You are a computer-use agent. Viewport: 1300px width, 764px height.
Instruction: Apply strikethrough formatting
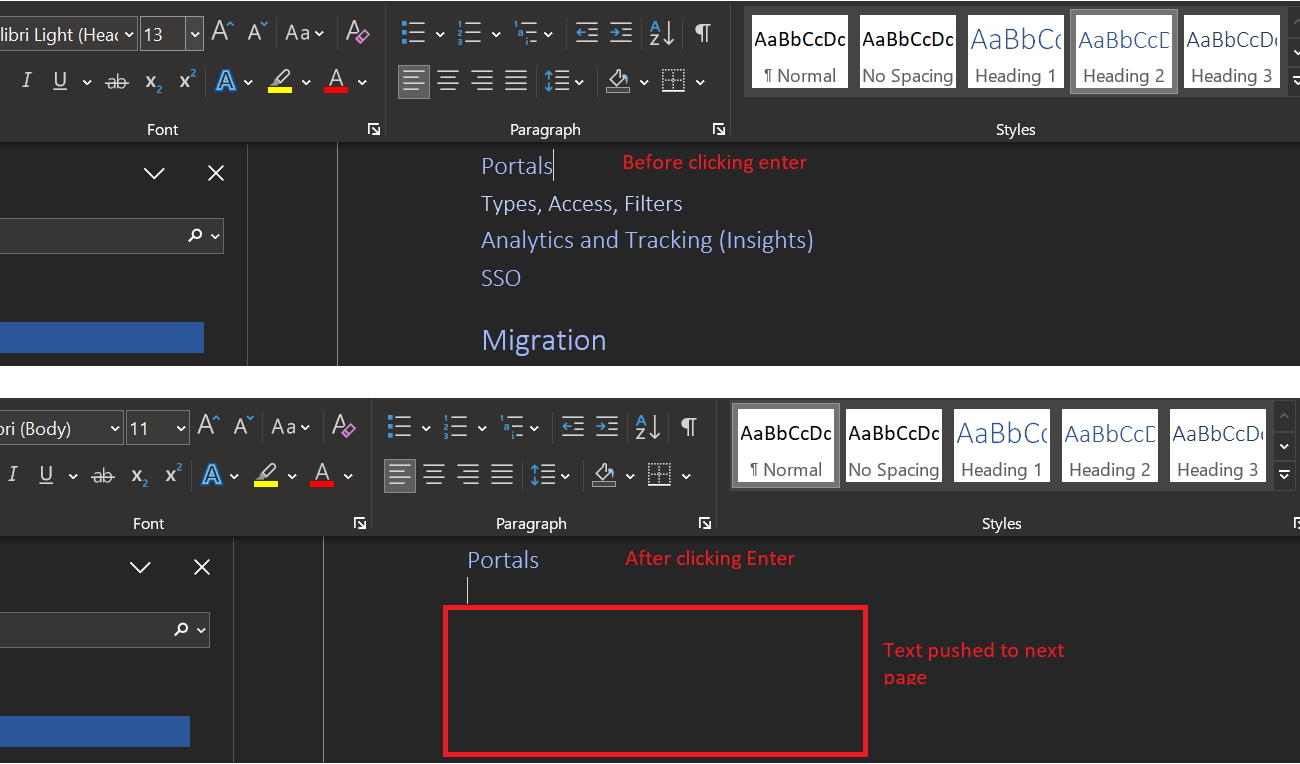pos(117,81)
